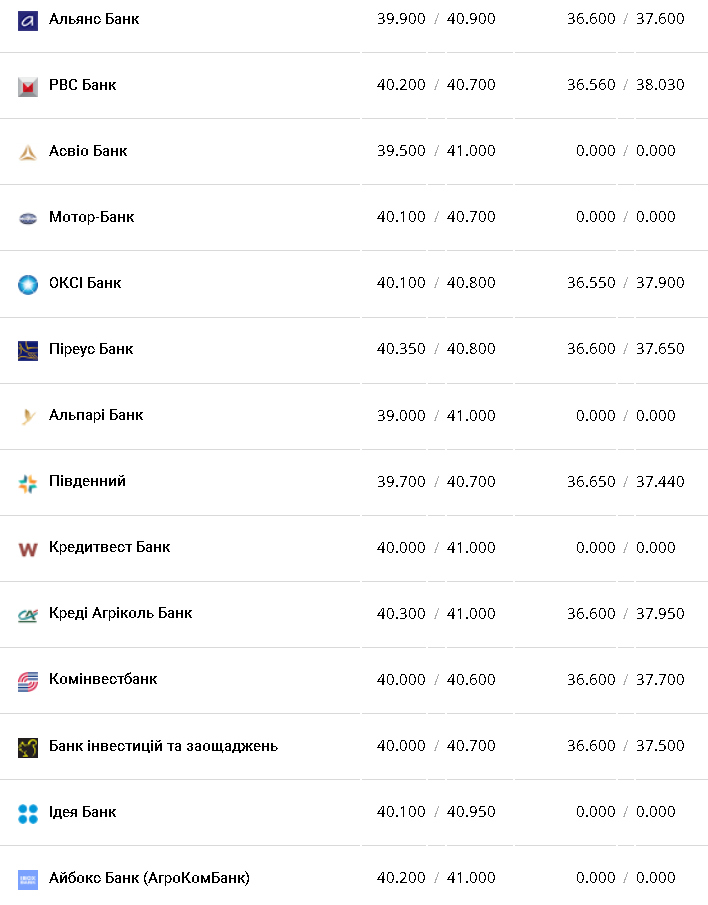
Task: Click the Айбокс Банк logo icon
Action: pos(28,879)
